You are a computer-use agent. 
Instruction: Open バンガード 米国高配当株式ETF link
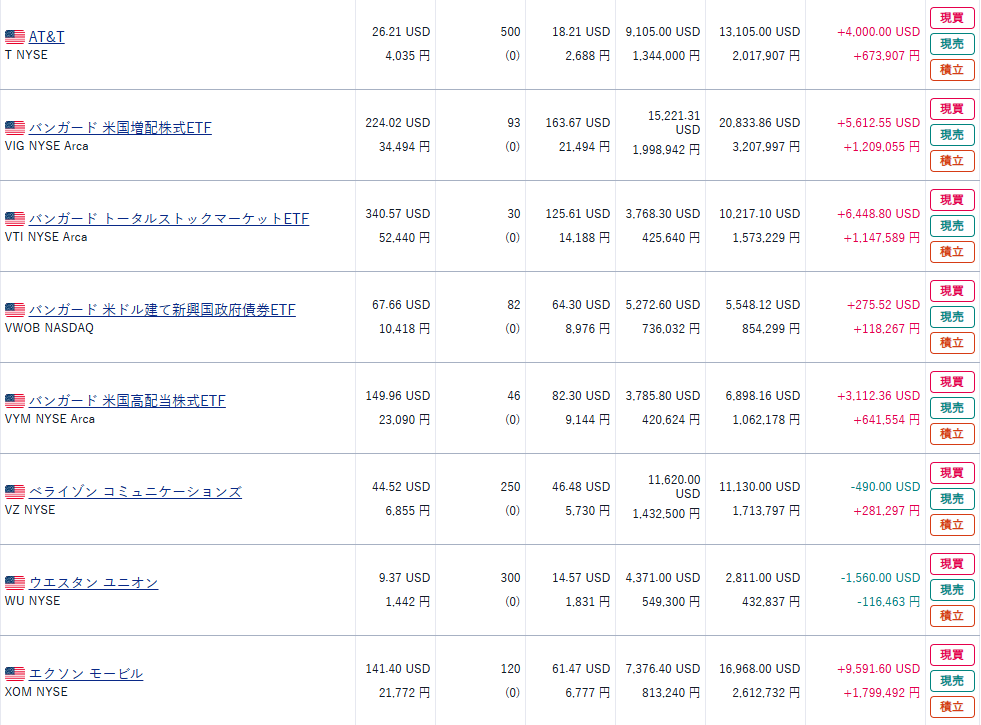(127, 401)
